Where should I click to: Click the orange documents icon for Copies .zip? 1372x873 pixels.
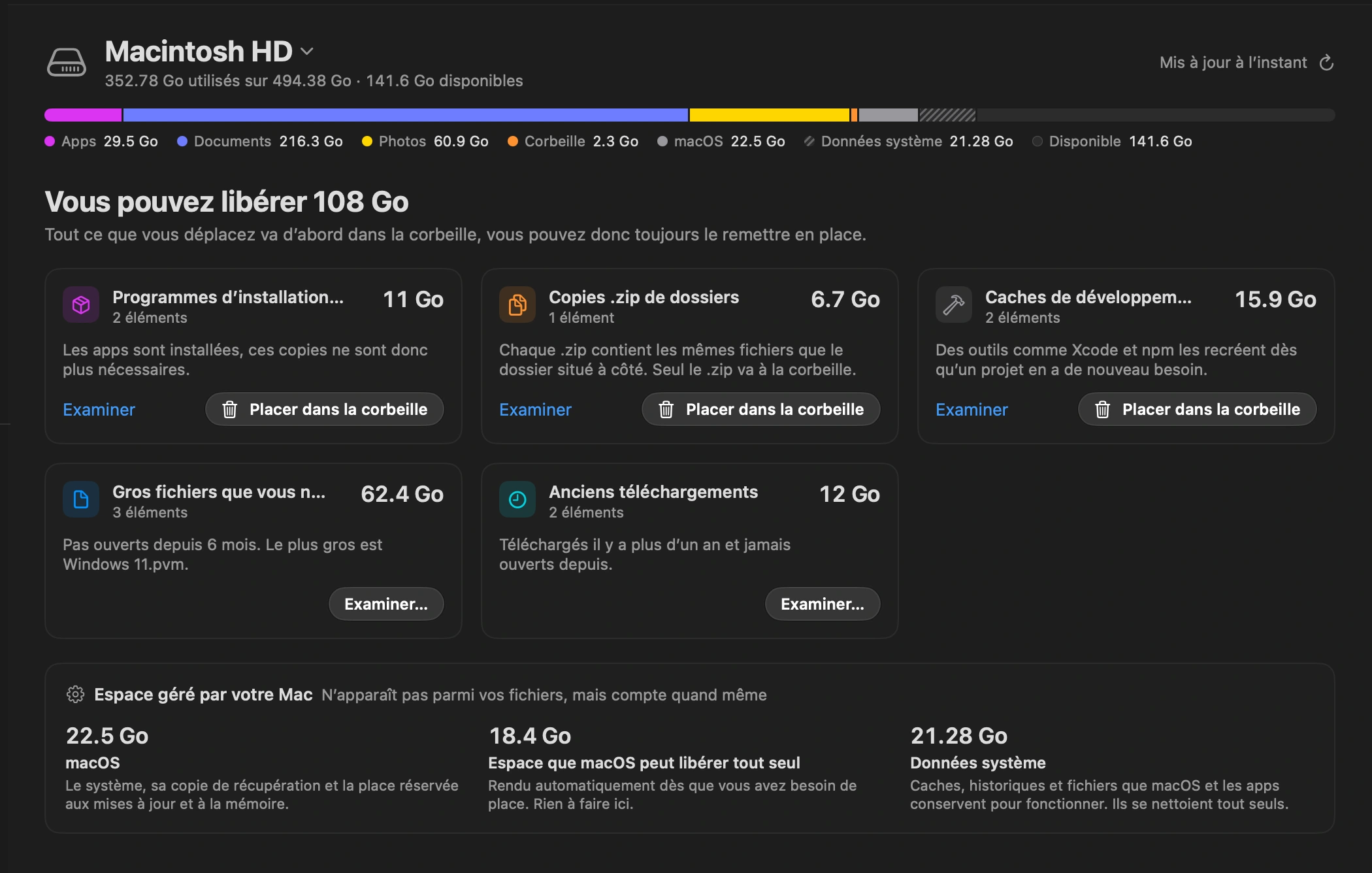[517, 305]
